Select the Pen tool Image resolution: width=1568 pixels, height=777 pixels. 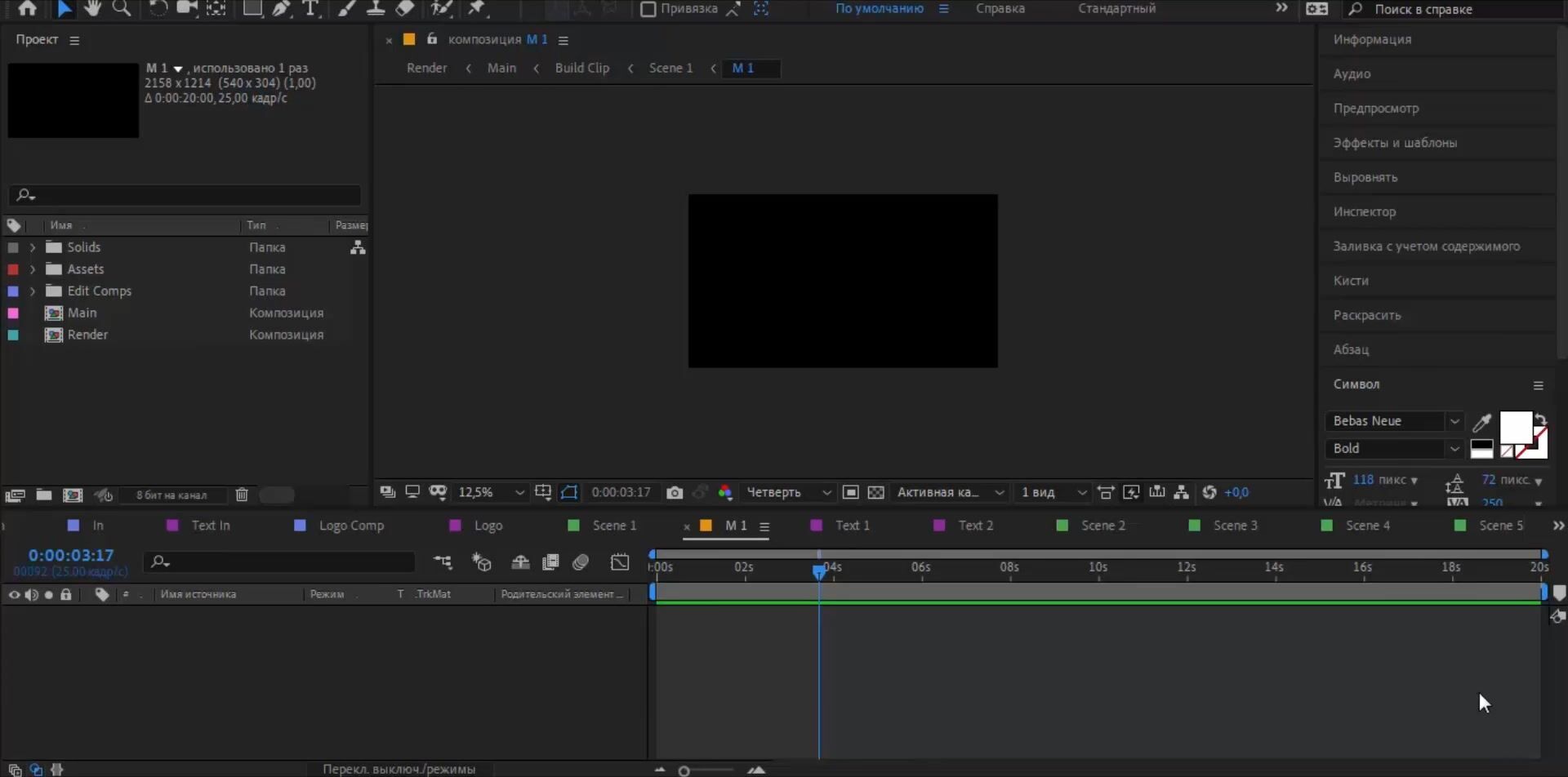[x=282, y=8]
